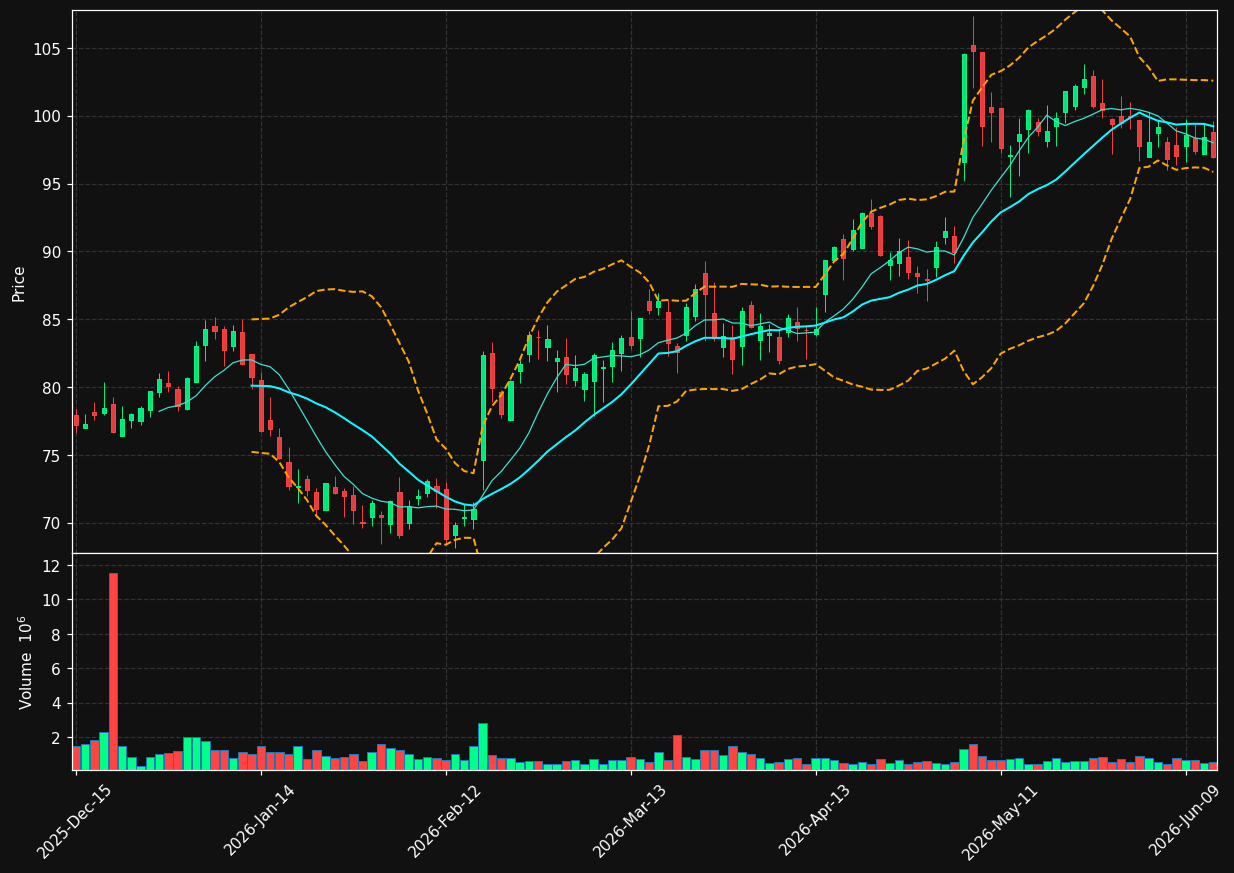
Task: Click the 105 price tick label
Action: pos(48,49)
